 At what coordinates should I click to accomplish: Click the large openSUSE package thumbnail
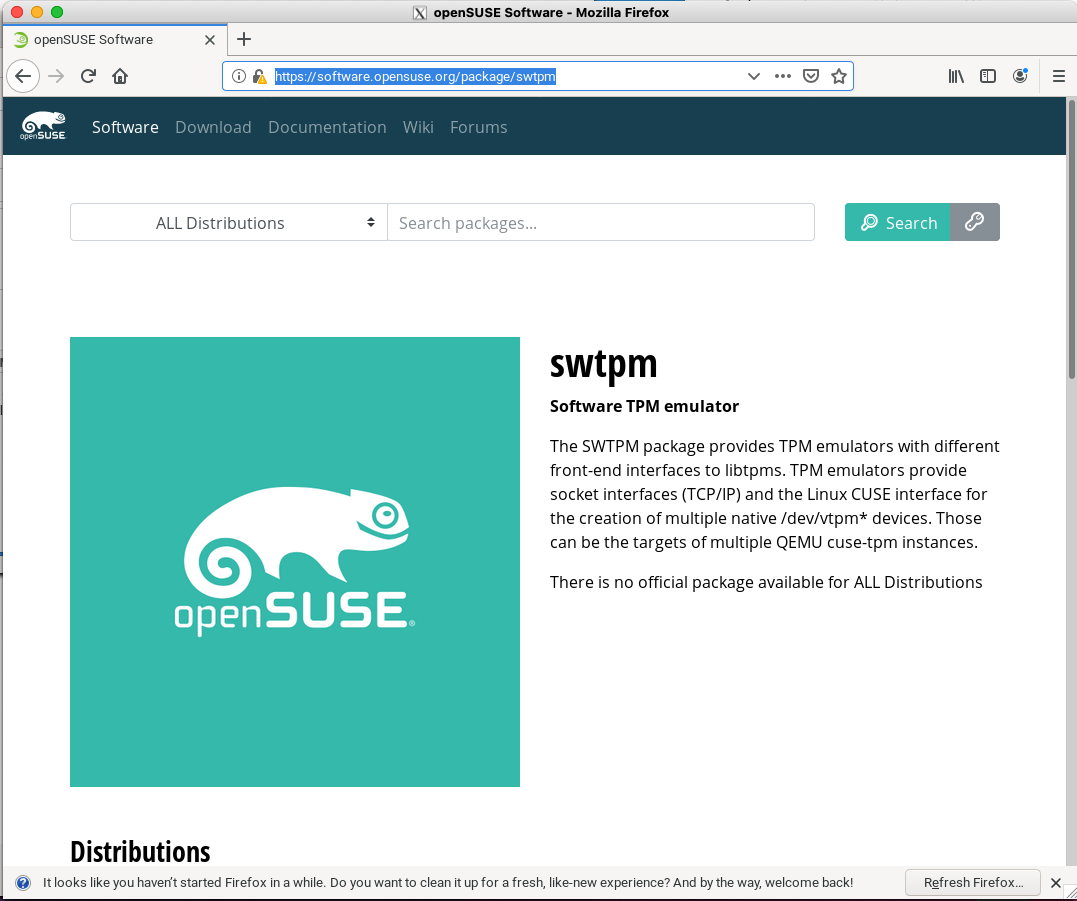click(x=295, y=562)
